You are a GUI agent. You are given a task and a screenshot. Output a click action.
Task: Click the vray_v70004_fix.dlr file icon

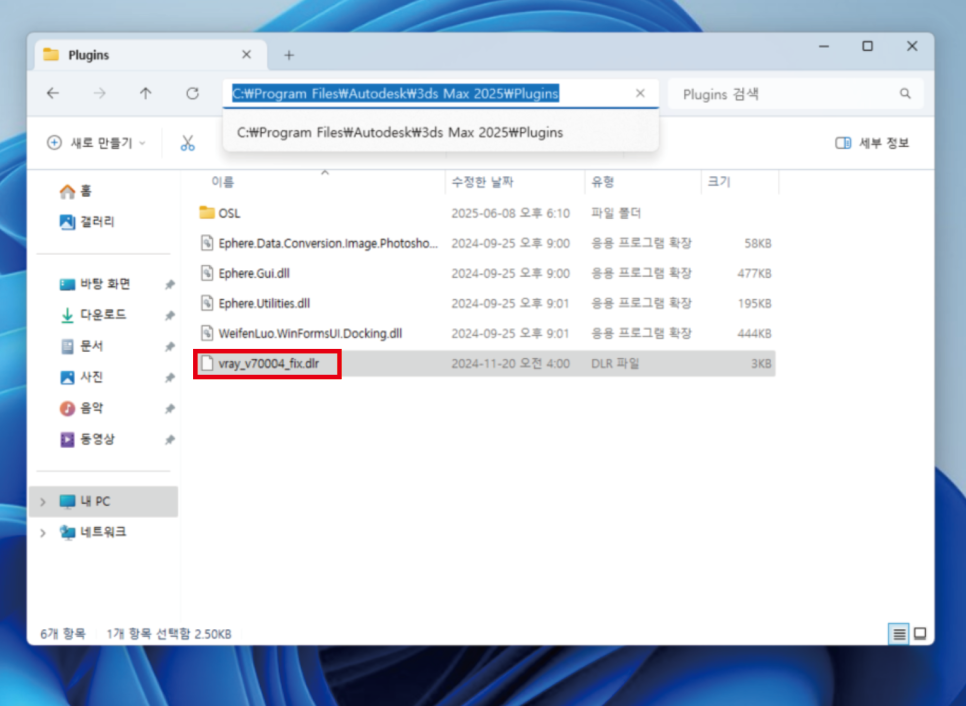(x=207, y=363)
